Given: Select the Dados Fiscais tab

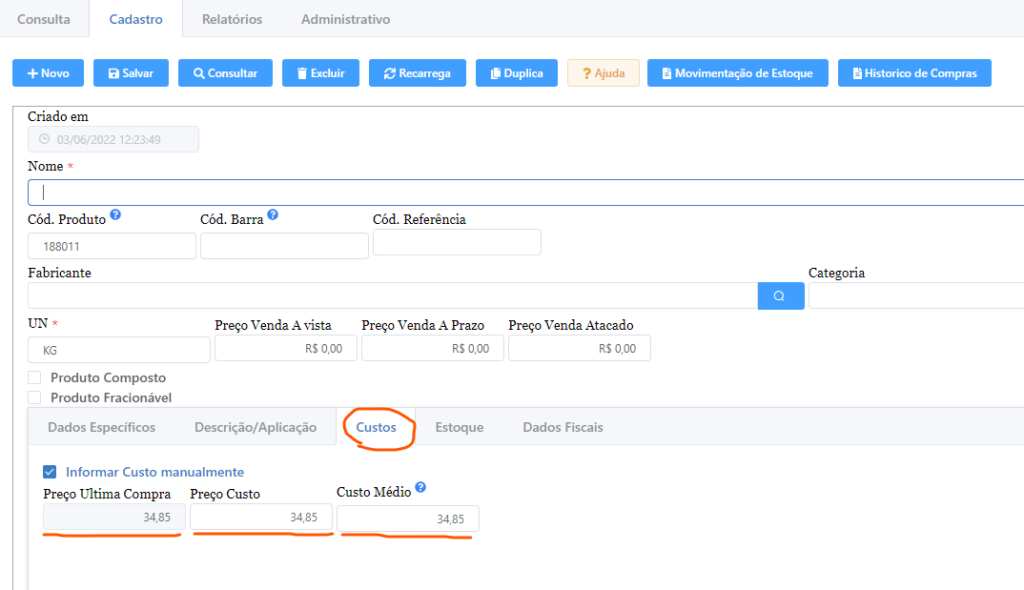Looking at the screenshot, I should 562,427.
